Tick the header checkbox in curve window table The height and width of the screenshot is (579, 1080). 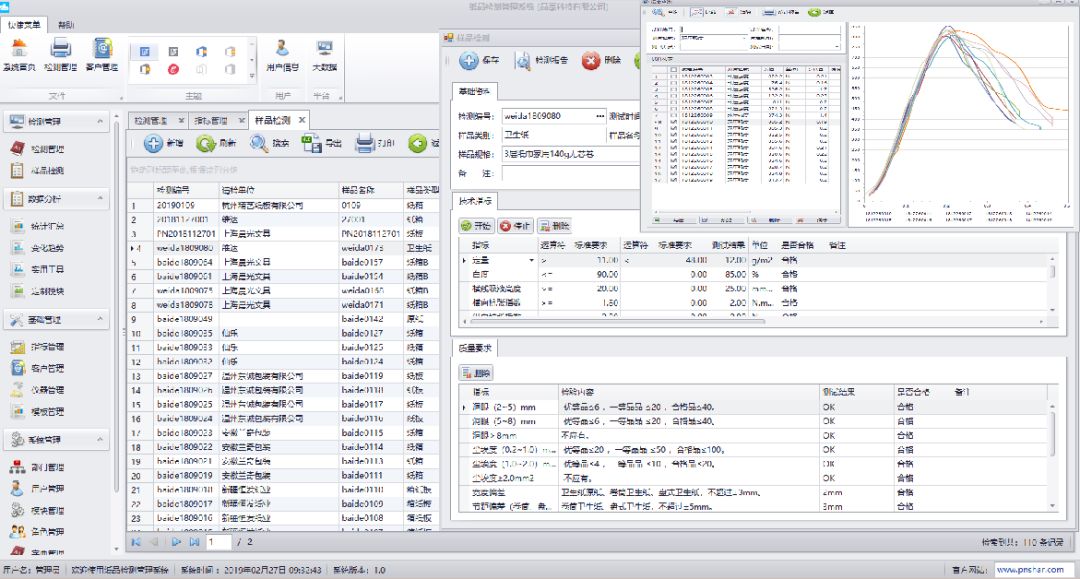coord(673,70)
